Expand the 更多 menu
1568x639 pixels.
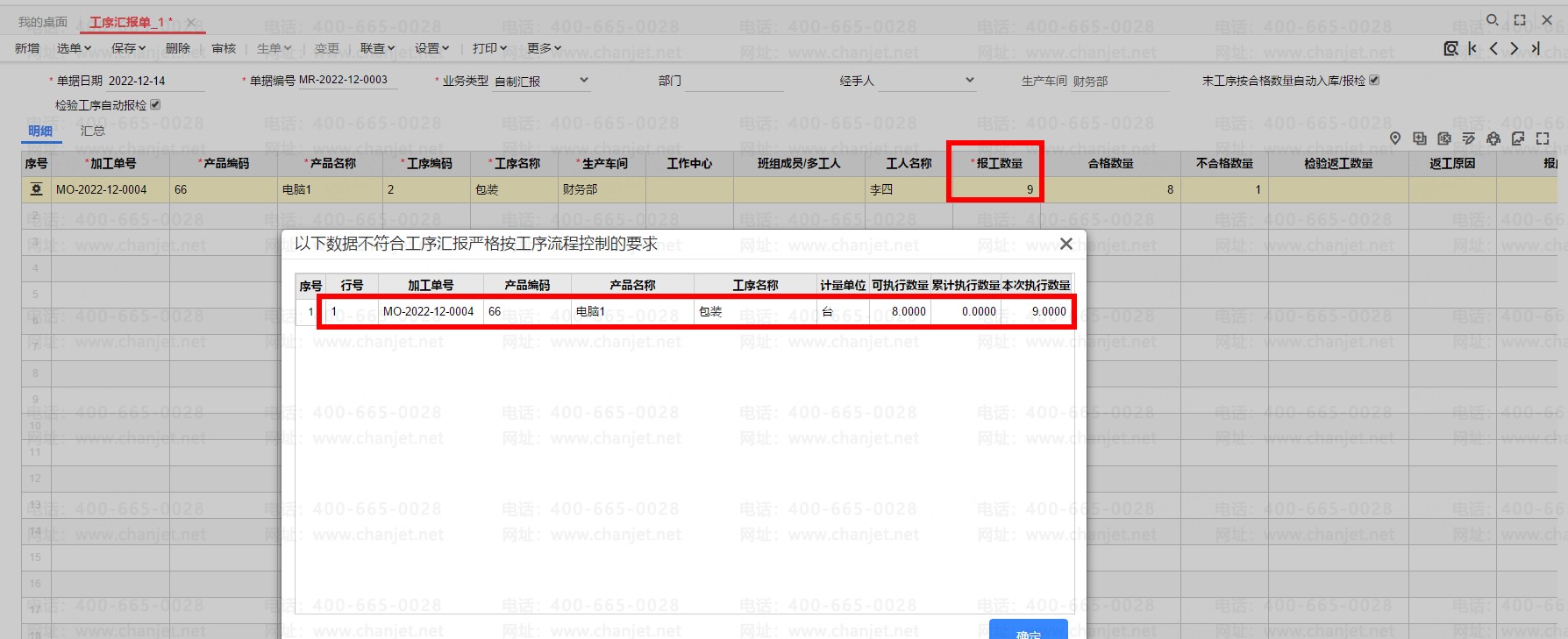(x=544, y=48)
